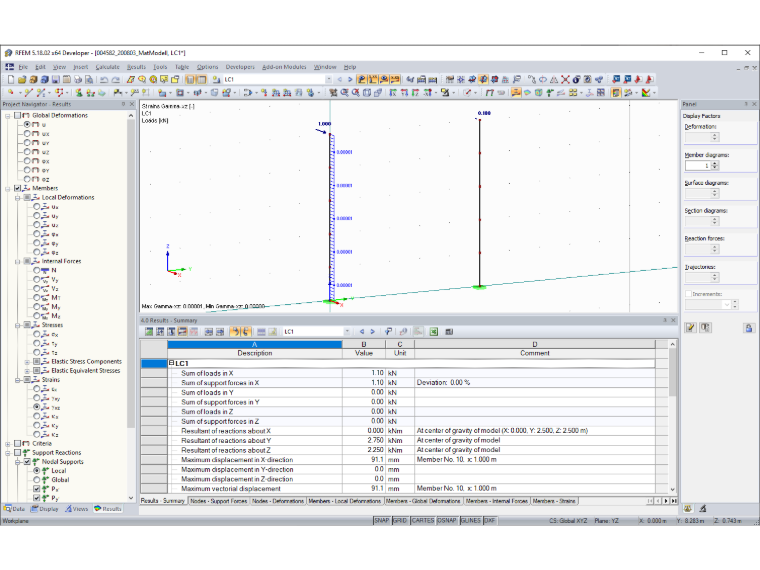Screen dimensions: 760x570
Task: Go to next load case arrow in main toolbar
Action: [x=350, y=79]
